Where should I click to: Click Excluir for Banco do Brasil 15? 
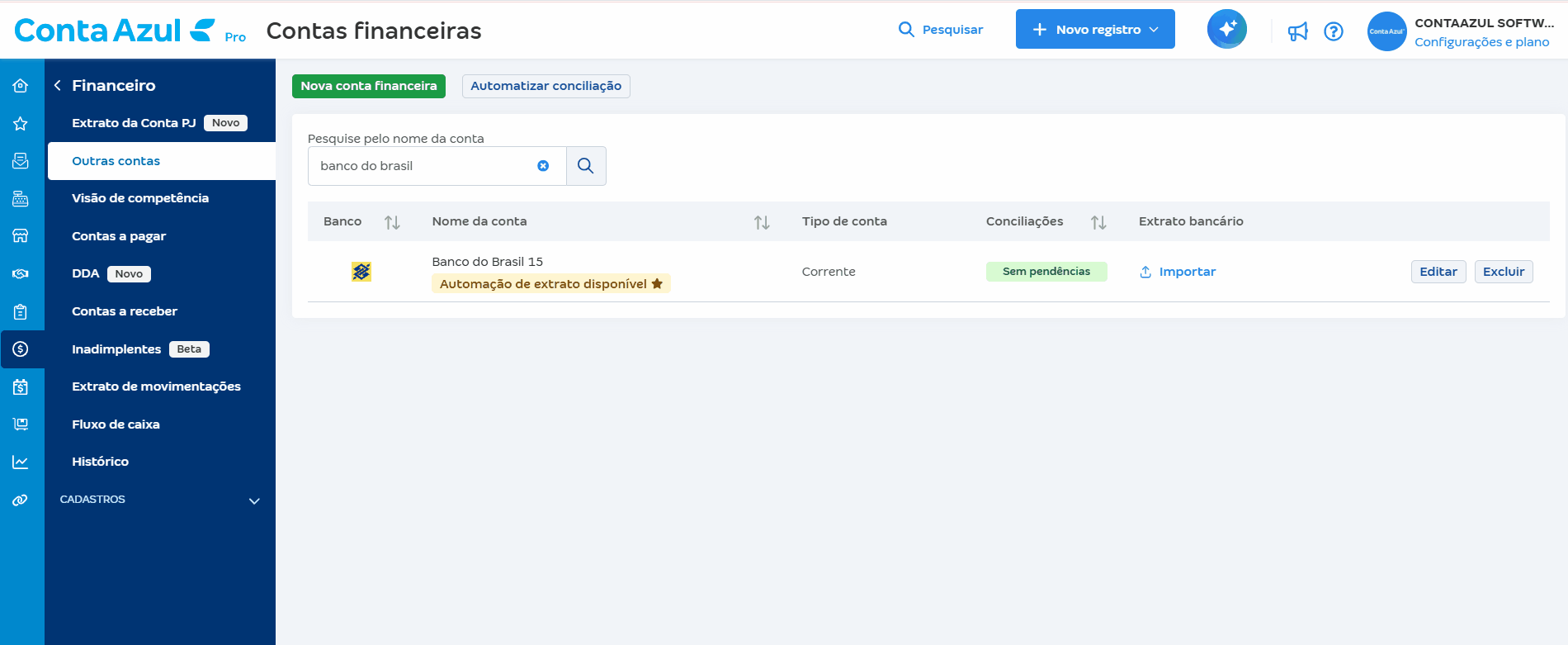(x=1504, y=272)
